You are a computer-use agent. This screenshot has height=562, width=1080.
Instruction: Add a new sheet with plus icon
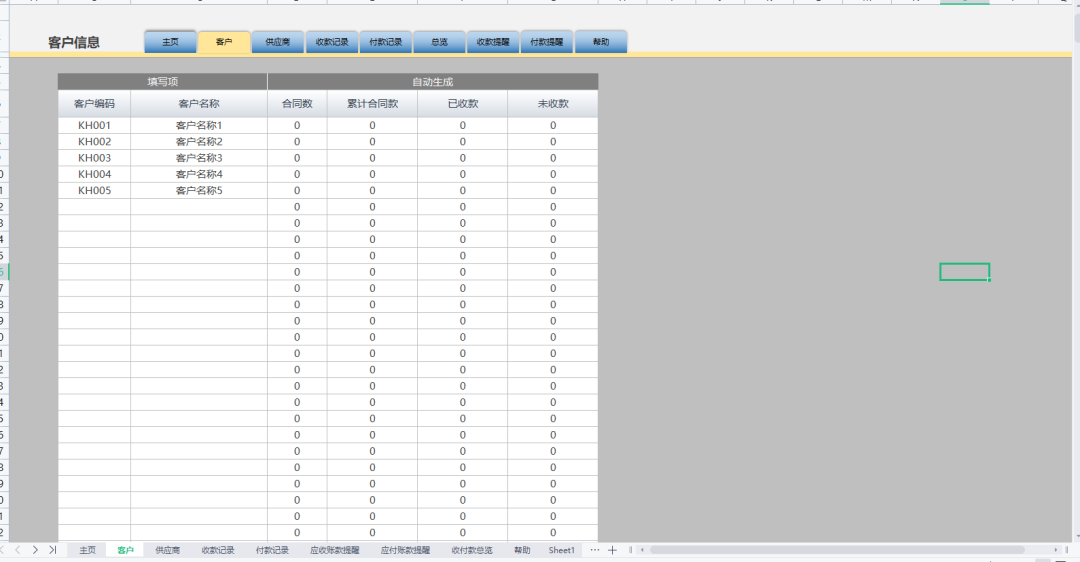coord(612,550)
